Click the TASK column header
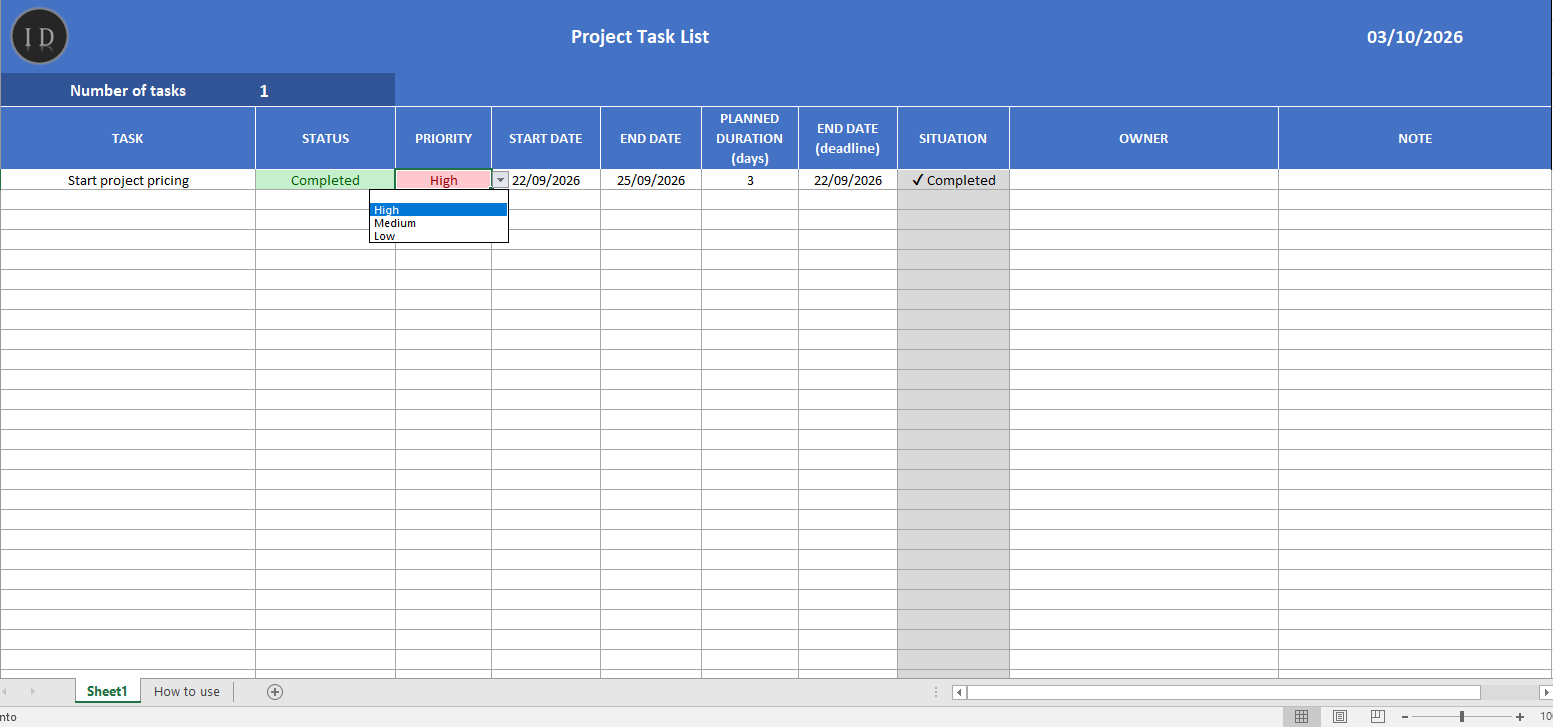 pyautogui.click(x=128, y=138)
